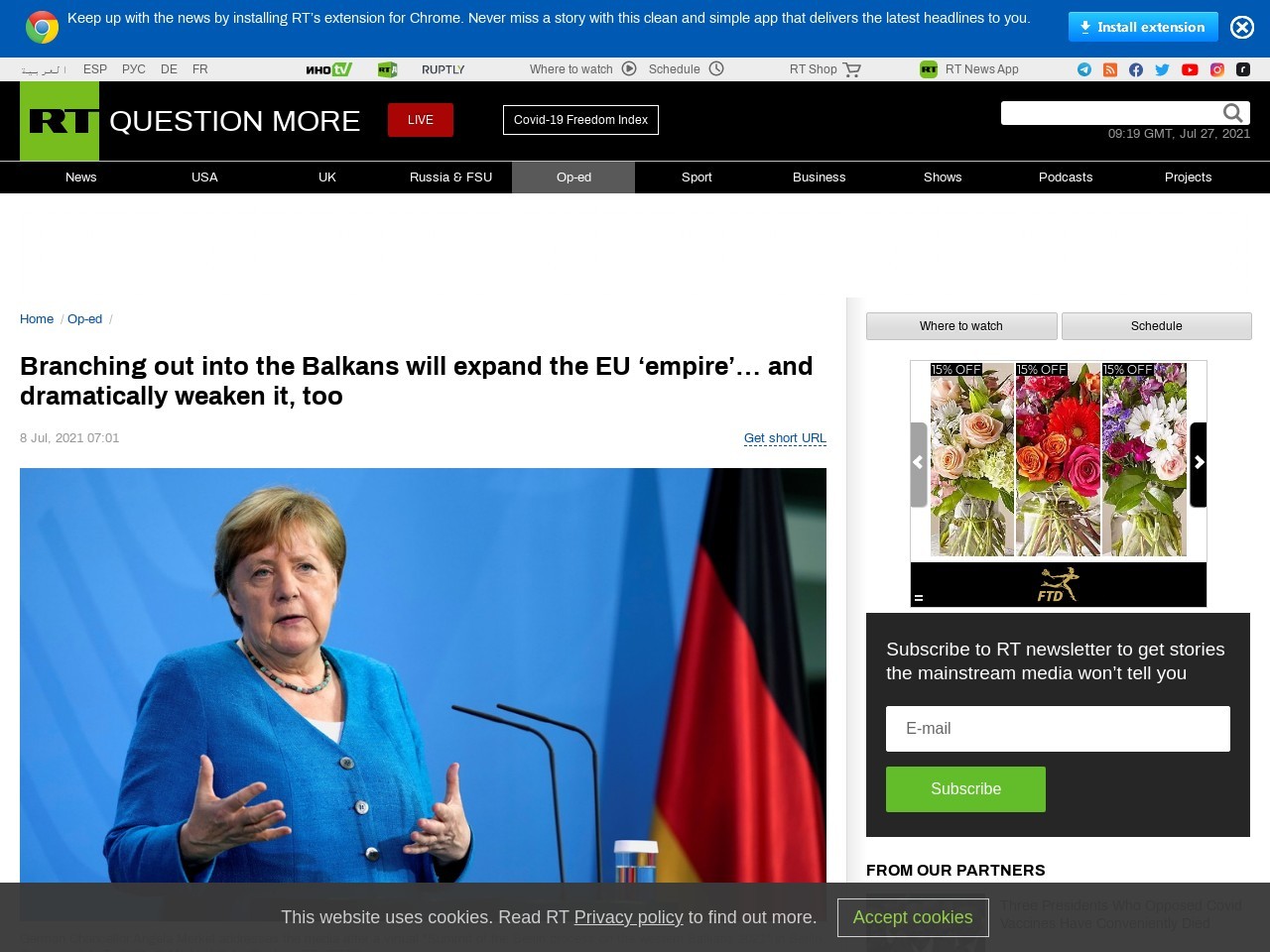Open the Shows menu section
Image resolution: width=1270 pixels, height=952 pixels.
click(943, 178)
